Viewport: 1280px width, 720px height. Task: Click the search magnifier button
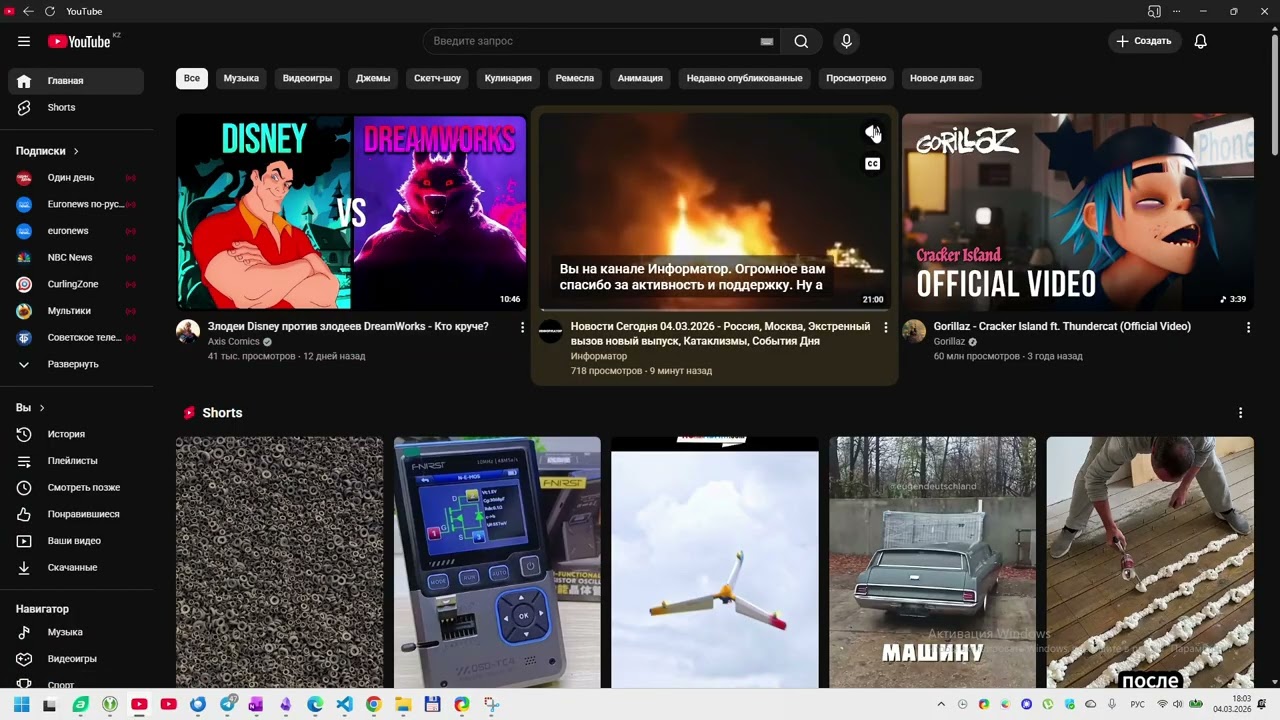pos(801,41)
